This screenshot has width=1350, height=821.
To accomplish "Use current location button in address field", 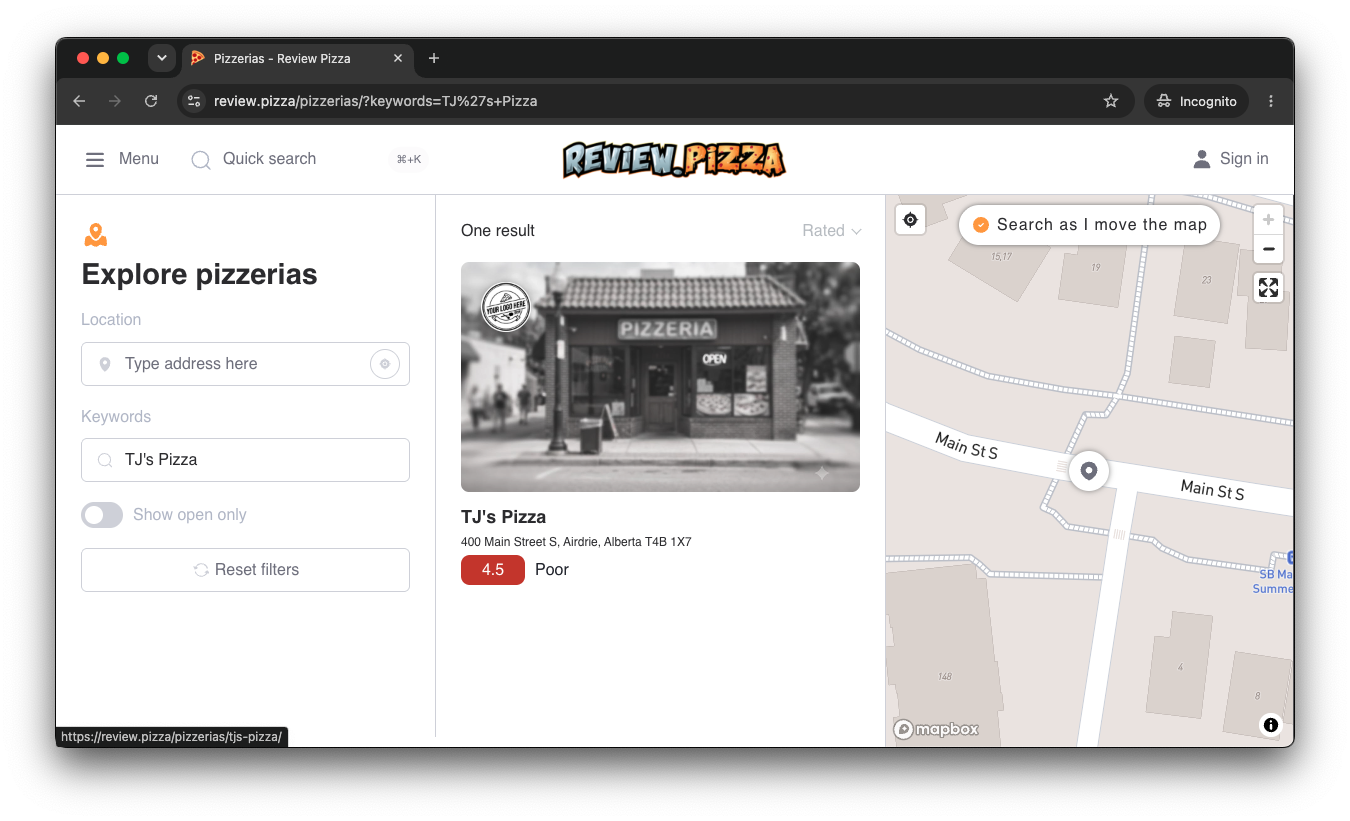I will pyautogui.click(x=385, y=364).
